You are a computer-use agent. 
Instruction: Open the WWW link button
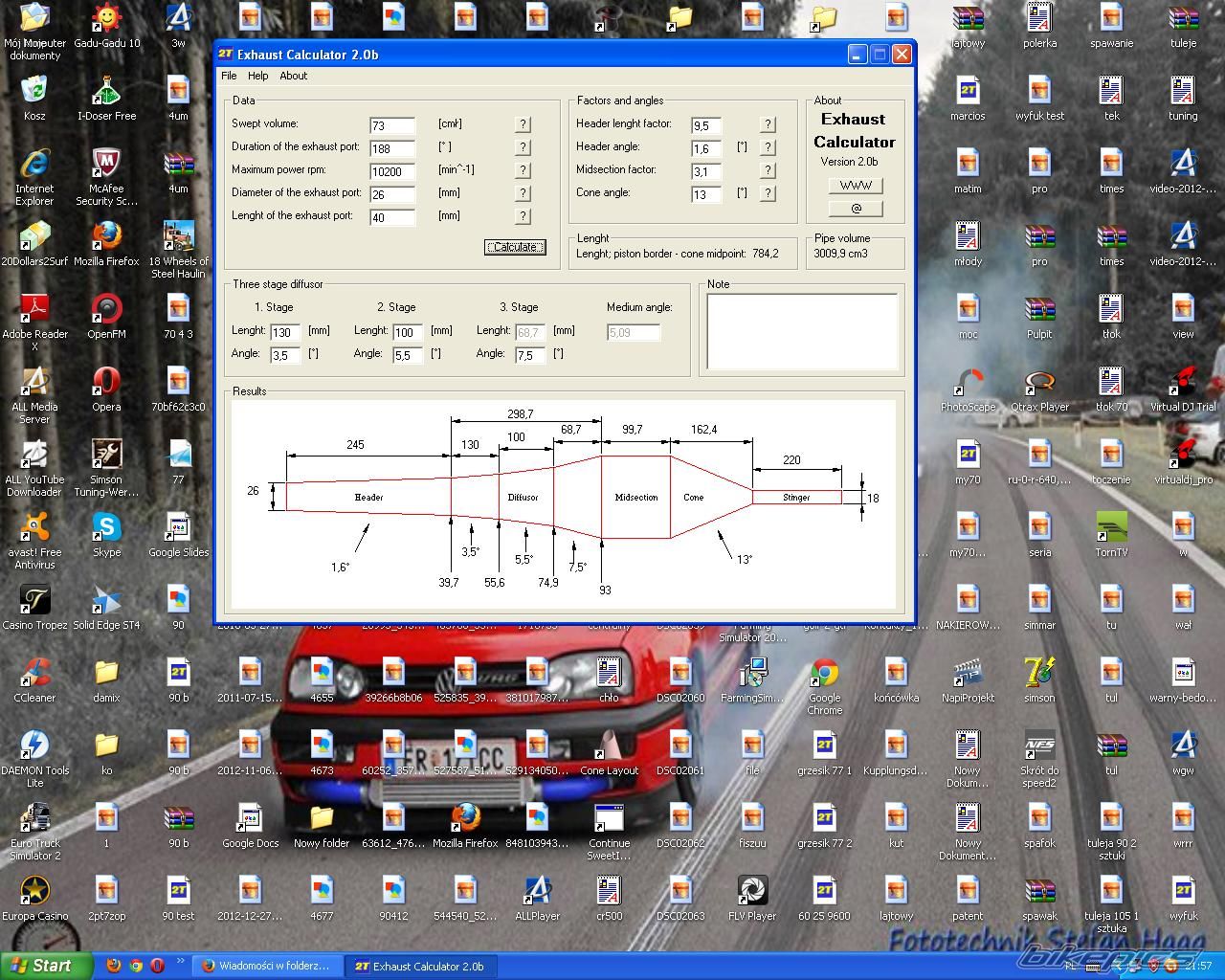(856, 186)
